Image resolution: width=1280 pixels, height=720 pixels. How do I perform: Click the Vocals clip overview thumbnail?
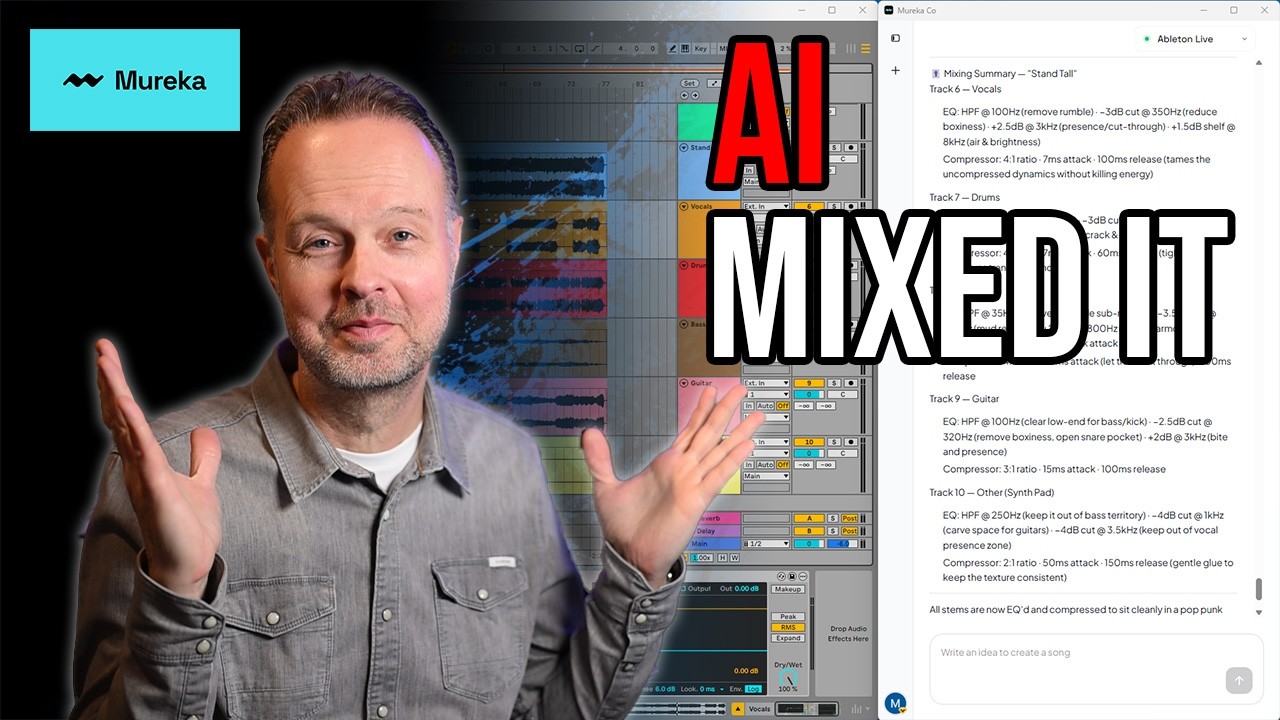(x=806, y=709)
